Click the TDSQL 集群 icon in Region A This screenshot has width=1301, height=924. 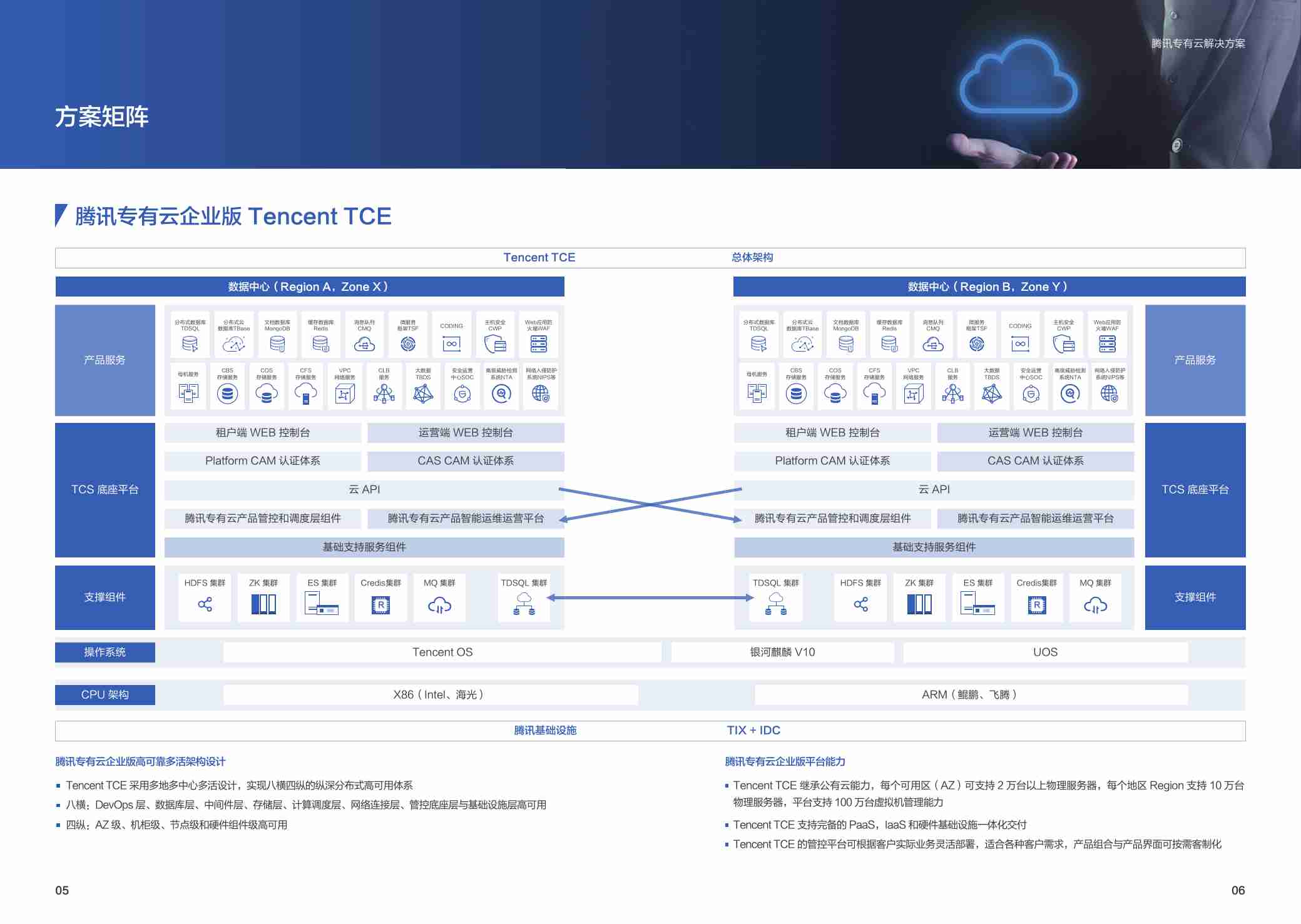click(x=524, y=604)
